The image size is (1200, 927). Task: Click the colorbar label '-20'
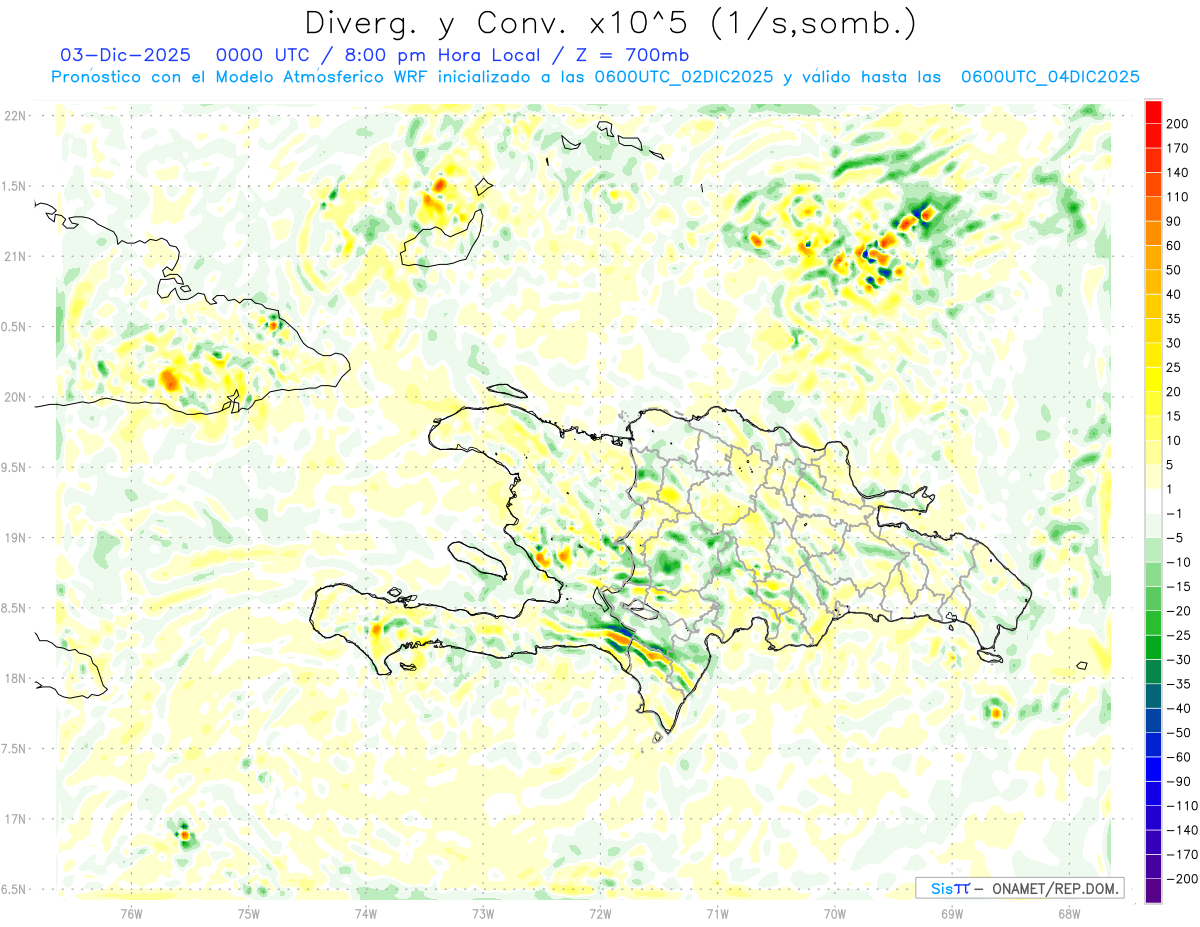point(1178,611)
